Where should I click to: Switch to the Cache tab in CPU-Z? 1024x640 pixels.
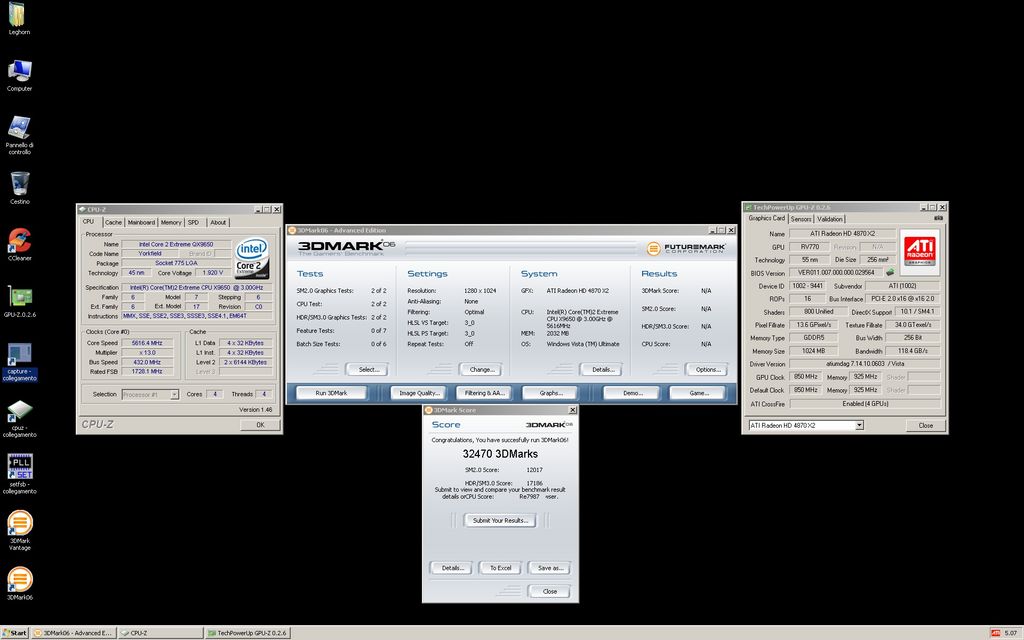(x=113, y=222)
